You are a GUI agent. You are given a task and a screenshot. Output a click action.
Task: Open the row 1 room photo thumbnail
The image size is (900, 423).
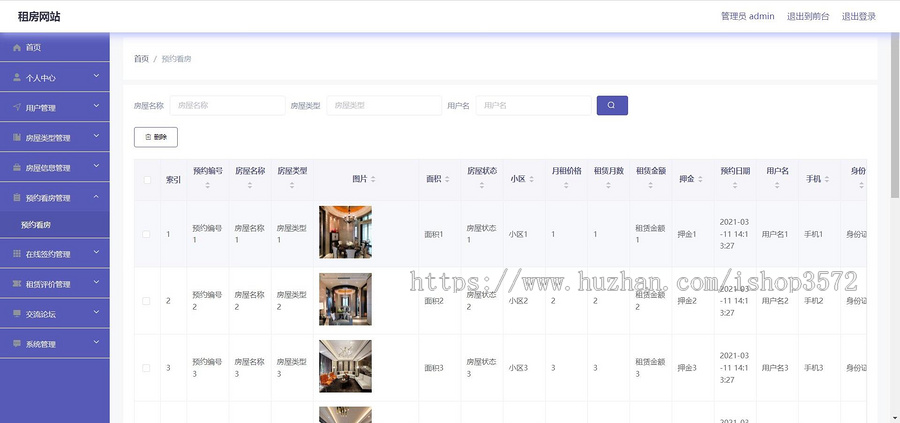(x=345, y=232)
